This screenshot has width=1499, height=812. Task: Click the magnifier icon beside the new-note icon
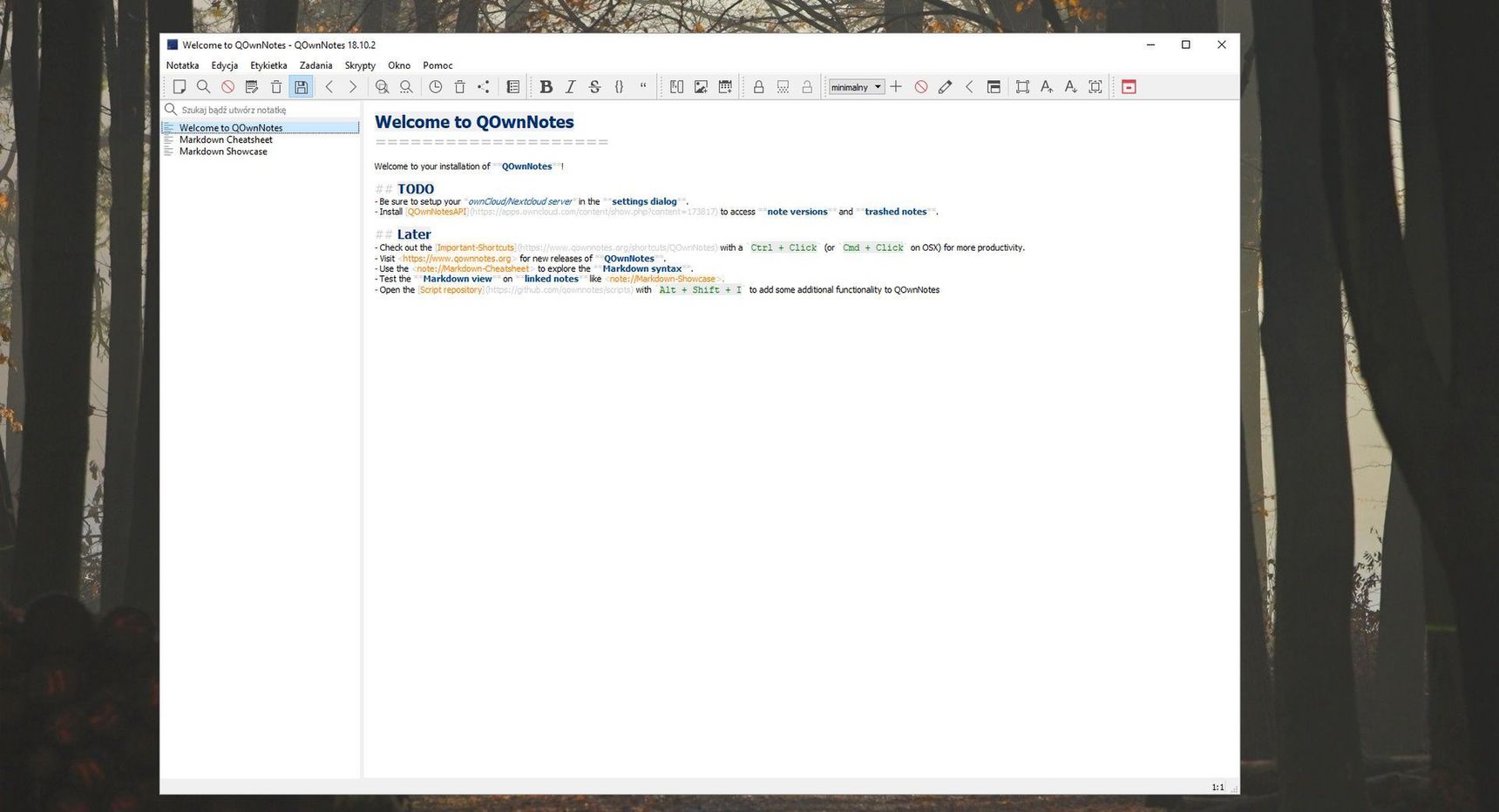coord(203,87)
